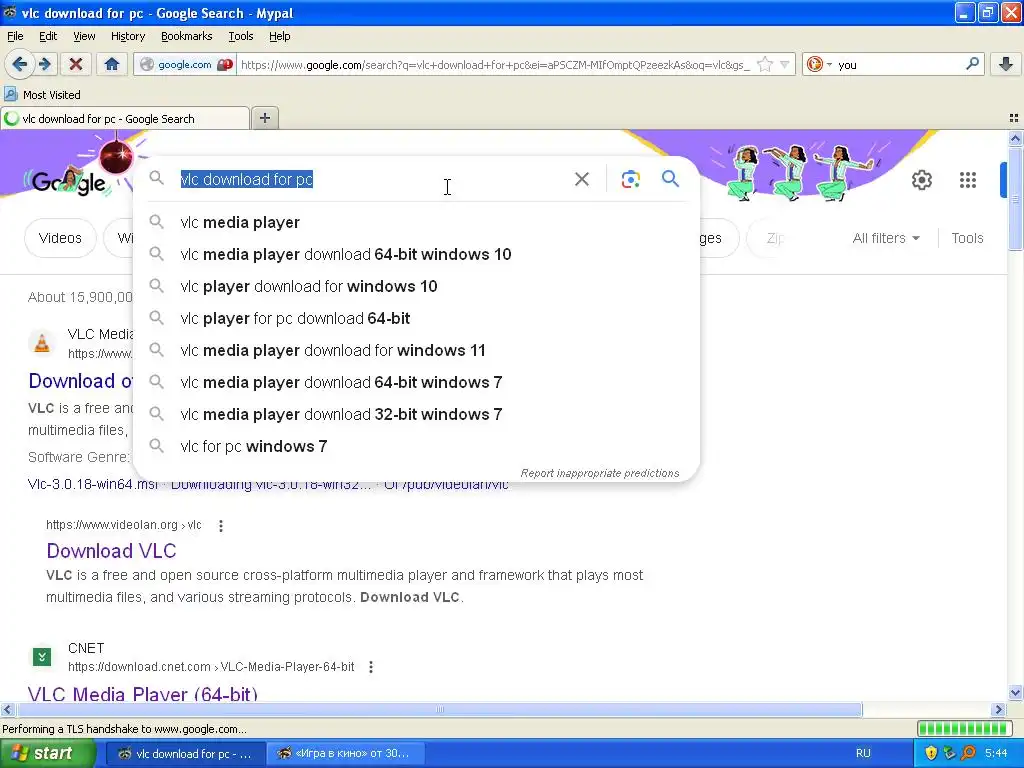Open the Home page icon
This screenshot has width=1024, height=768.
tap(112, 64)
